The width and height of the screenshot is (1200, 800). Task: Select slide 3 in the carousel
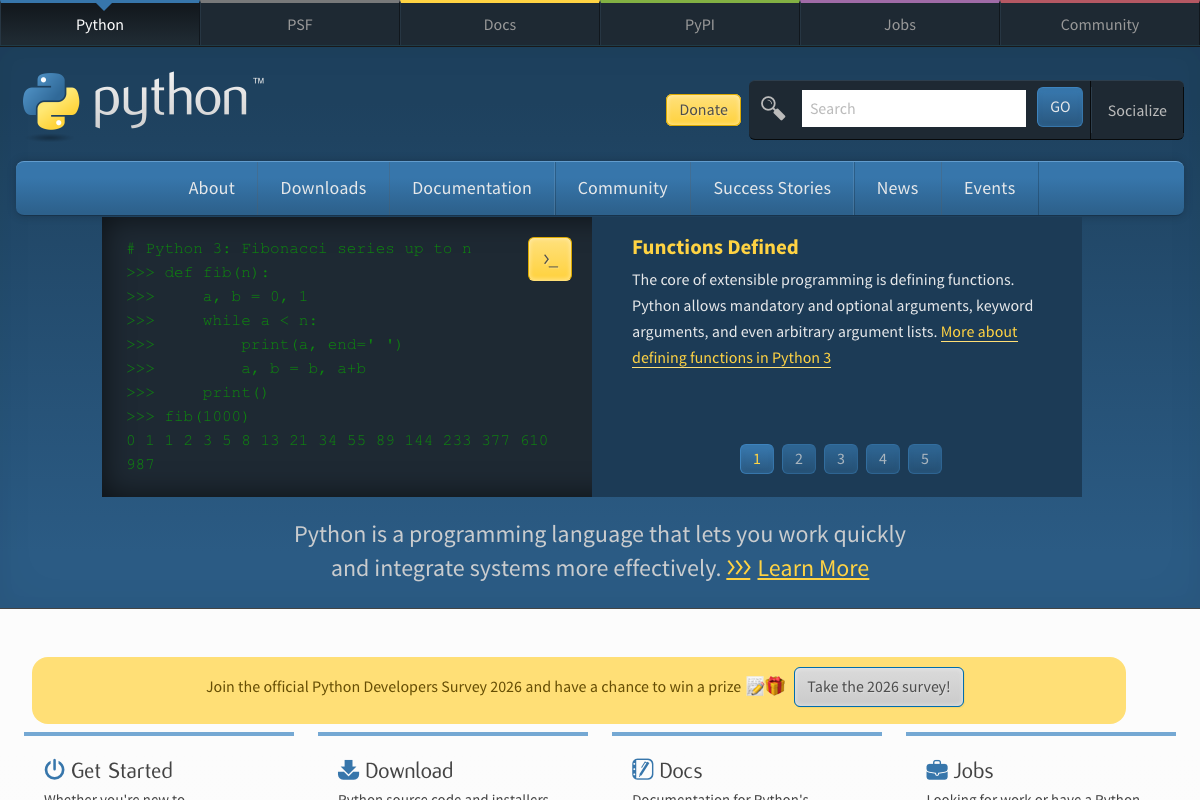[841, 459]
